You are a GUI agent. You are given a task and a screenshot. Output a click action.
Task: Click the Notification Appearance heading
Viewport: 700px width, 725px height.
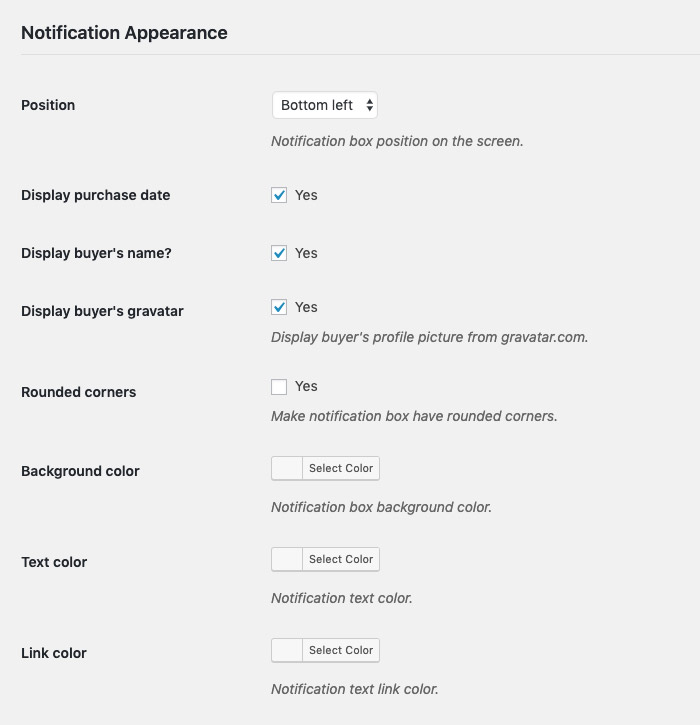(124, 33)
